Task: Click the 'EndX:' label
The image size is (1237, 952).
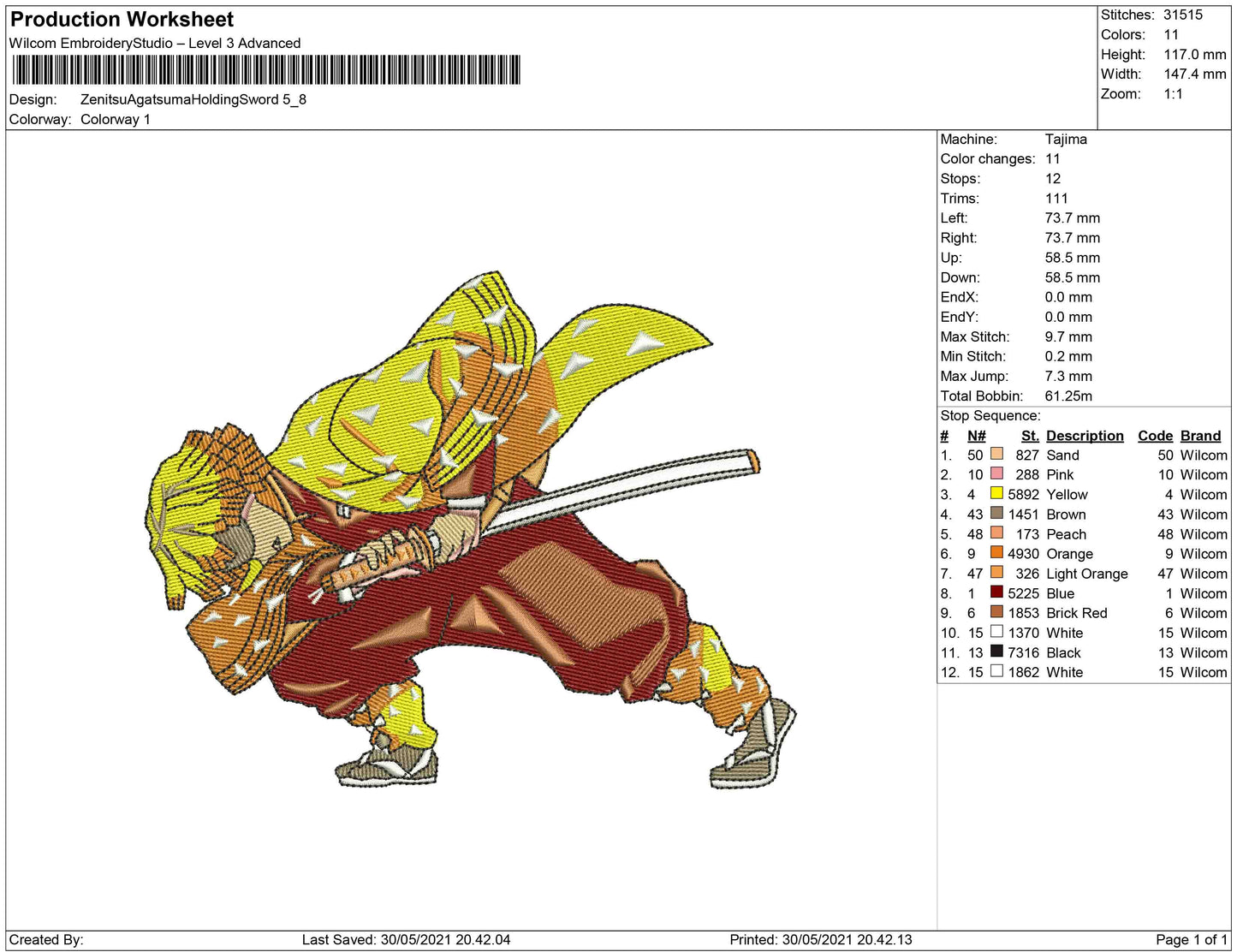Action: pos(959,296)
